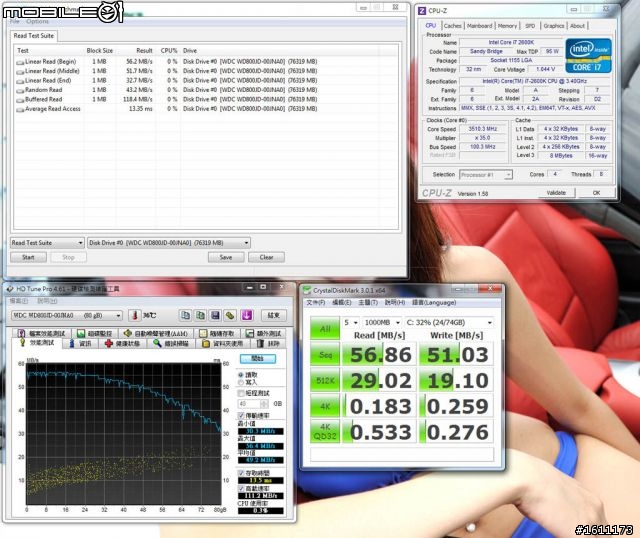Click the thermometer temperature icon in HD Tune

[134, 315]
